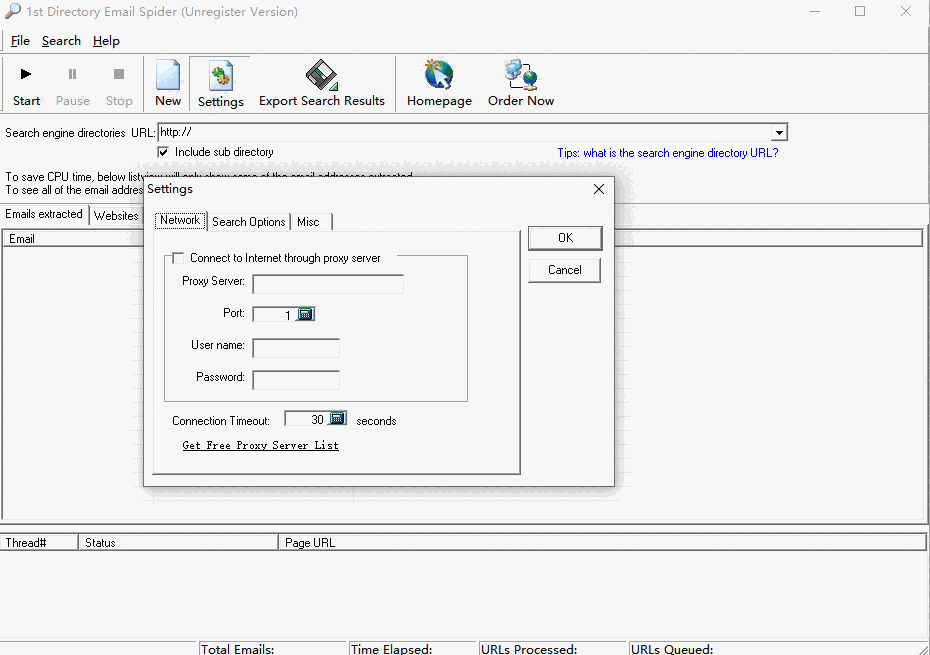Screen dimensions: 930x655
Task: Open Get Free Proxy Server List link
Action: [x=260, y=446]
